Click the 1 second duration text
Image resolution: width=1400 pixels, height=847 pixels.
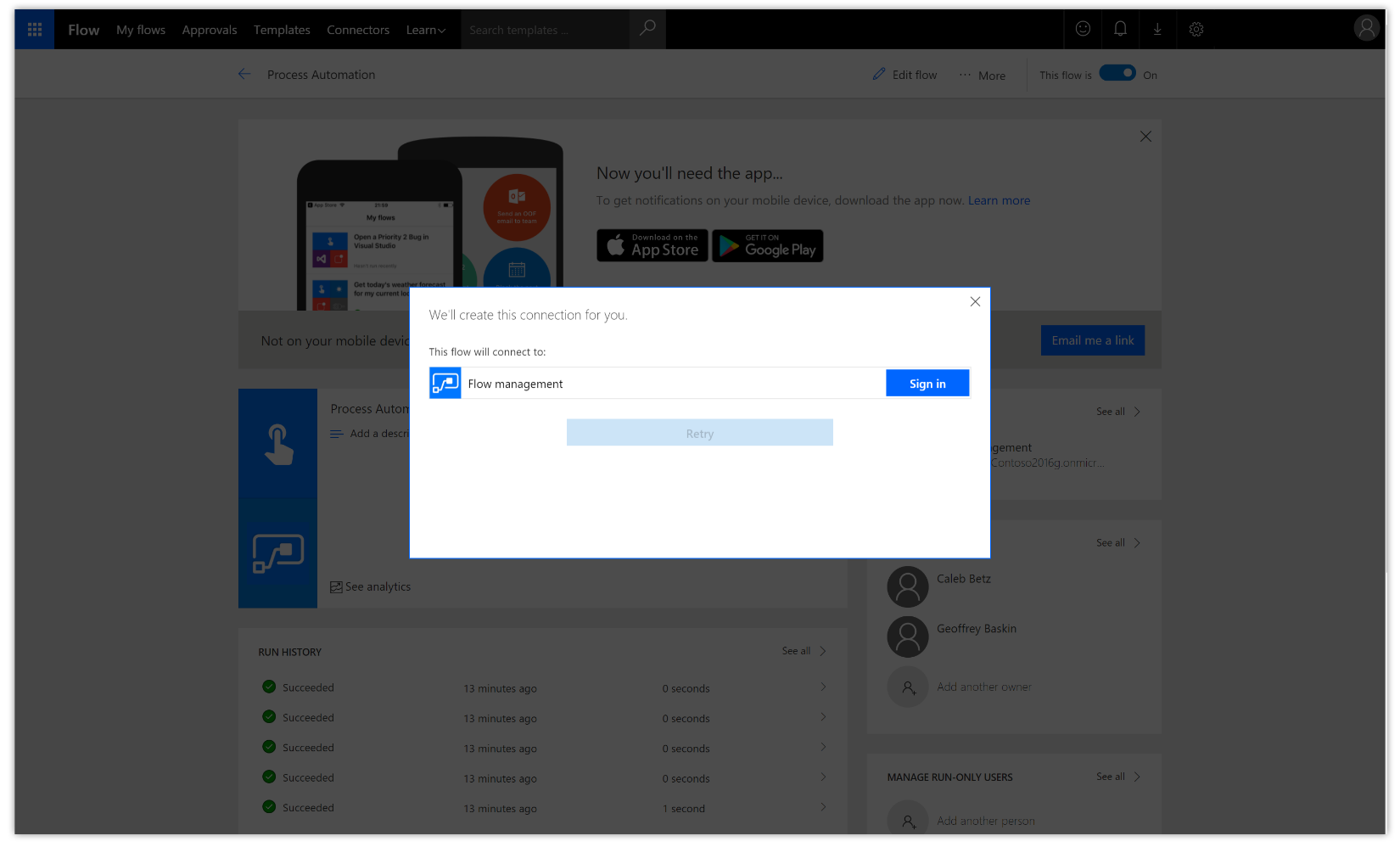click(684, 809)
